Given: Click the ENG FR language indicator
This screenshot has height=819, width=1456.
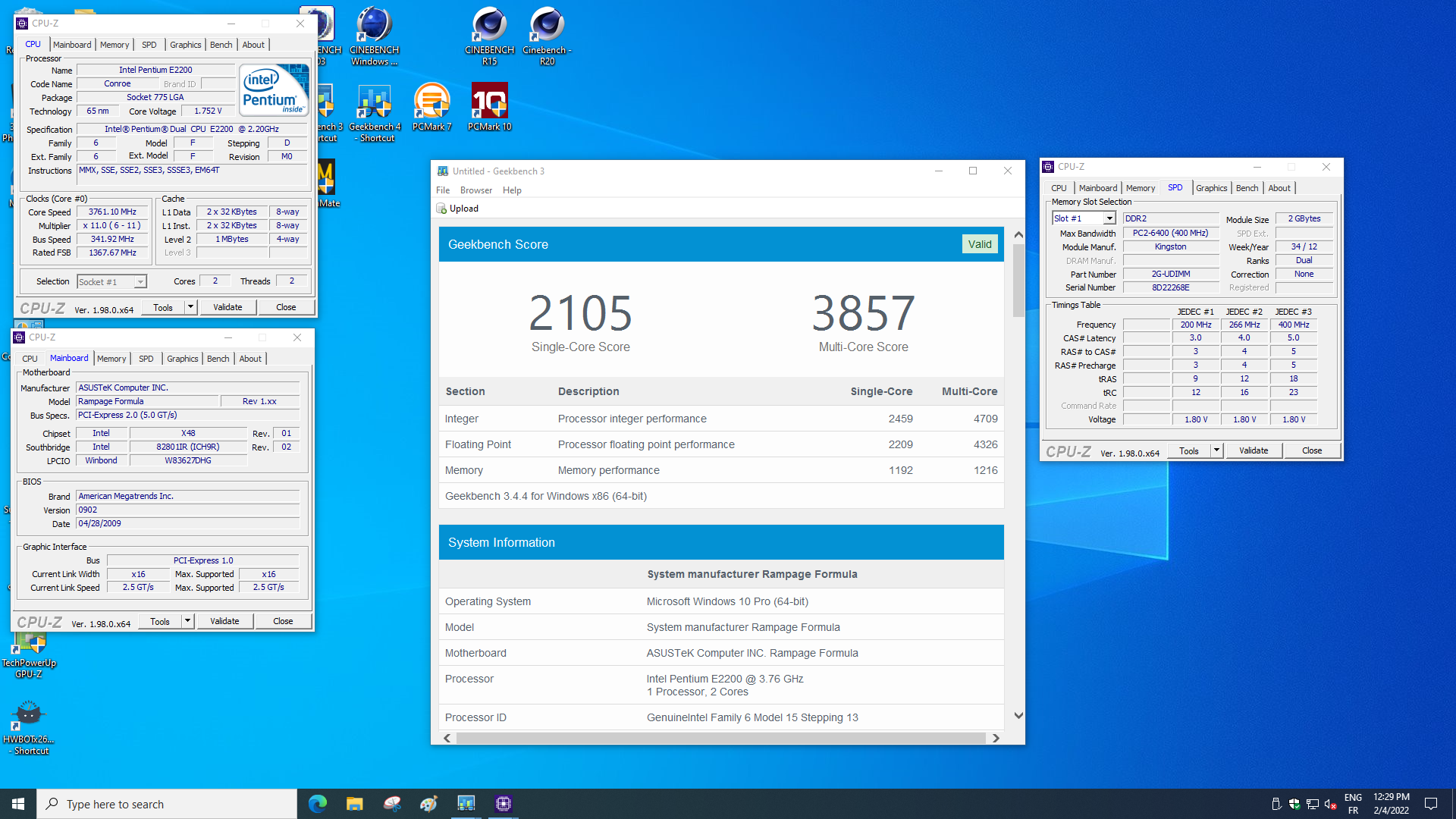Looking at the screenshot, I should 1353,804.
